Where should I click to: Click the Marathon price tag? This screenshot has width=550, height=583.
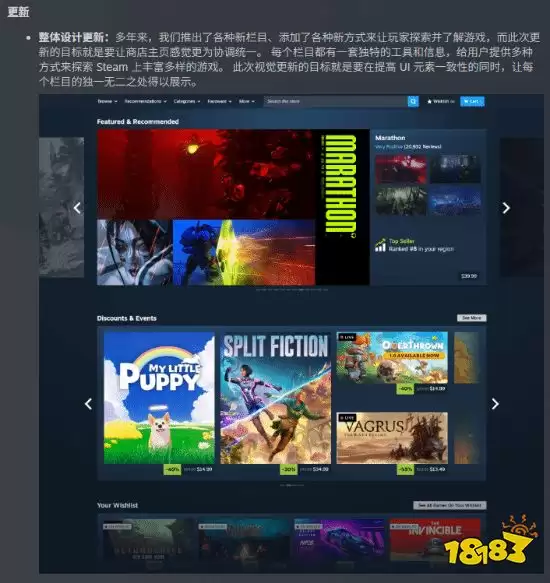pos(469,276)
